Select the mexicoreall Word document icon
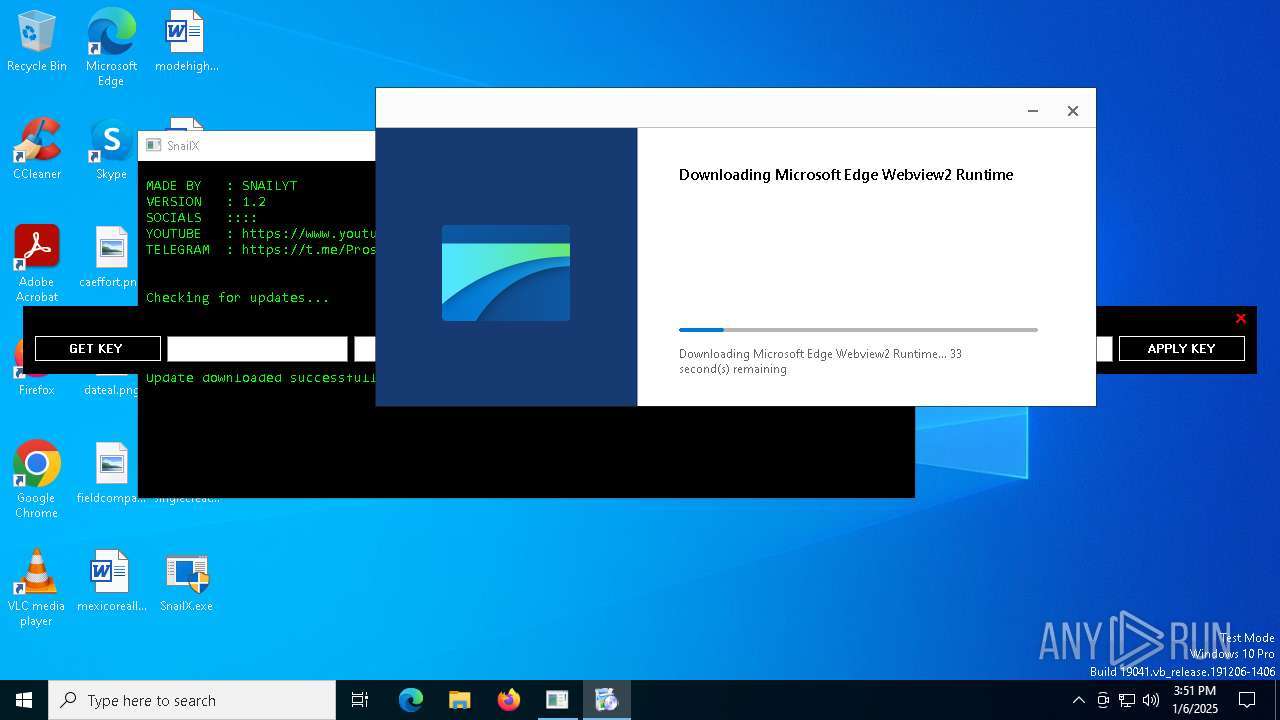Viewport: 1280px width, 720px height. click(111, 581)
